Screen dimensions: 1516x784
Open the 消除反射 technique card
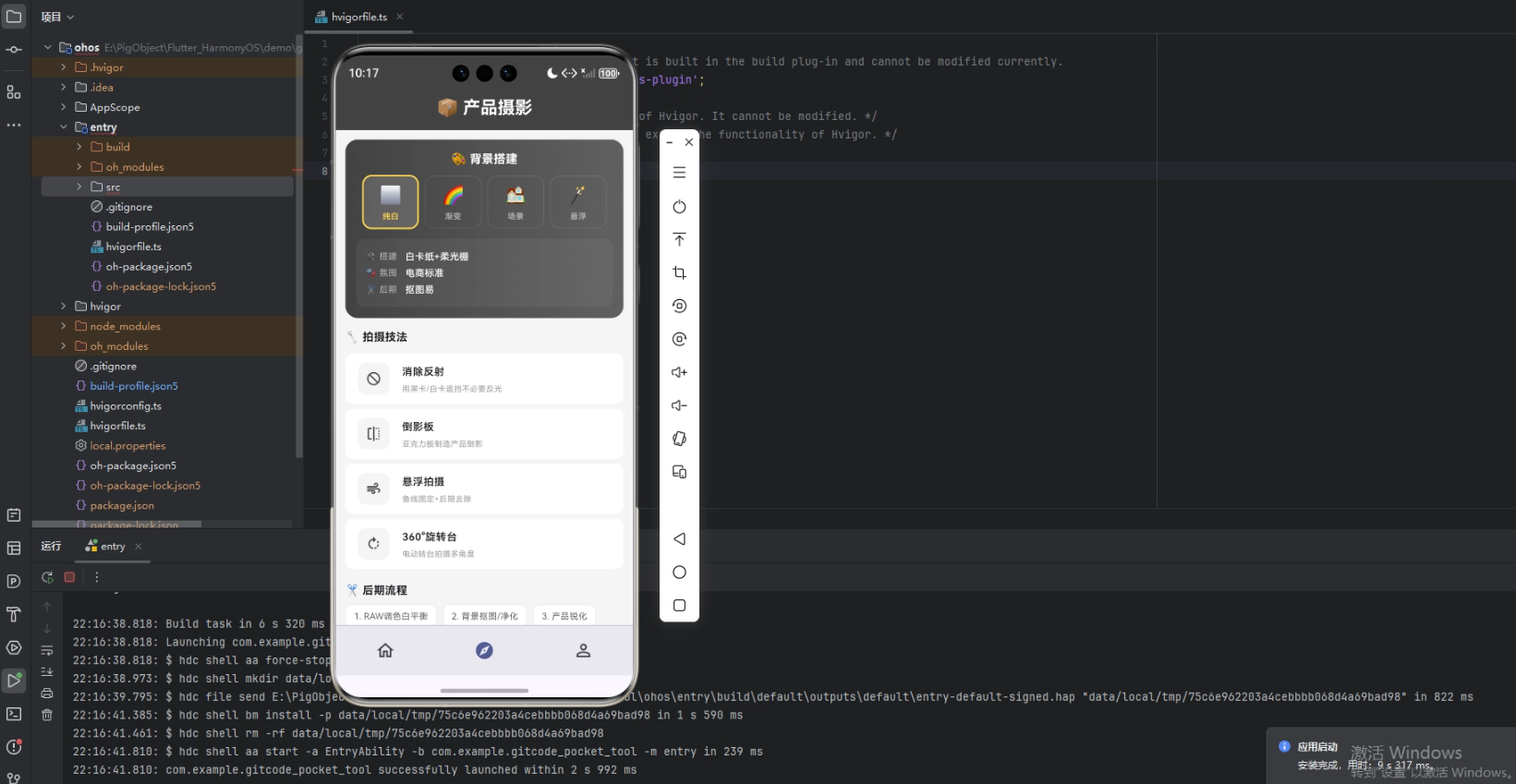484,379
